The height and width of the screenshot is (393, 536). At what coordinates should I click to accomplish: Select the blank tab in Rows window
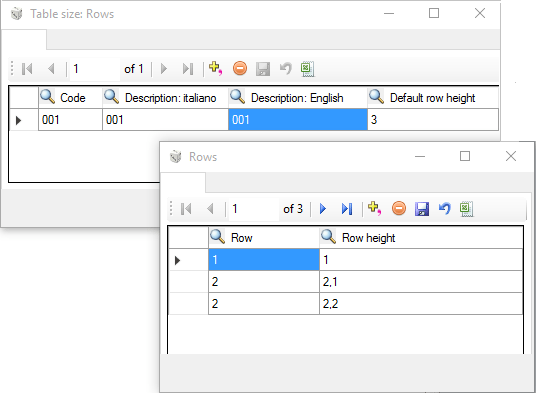(183, 182)
